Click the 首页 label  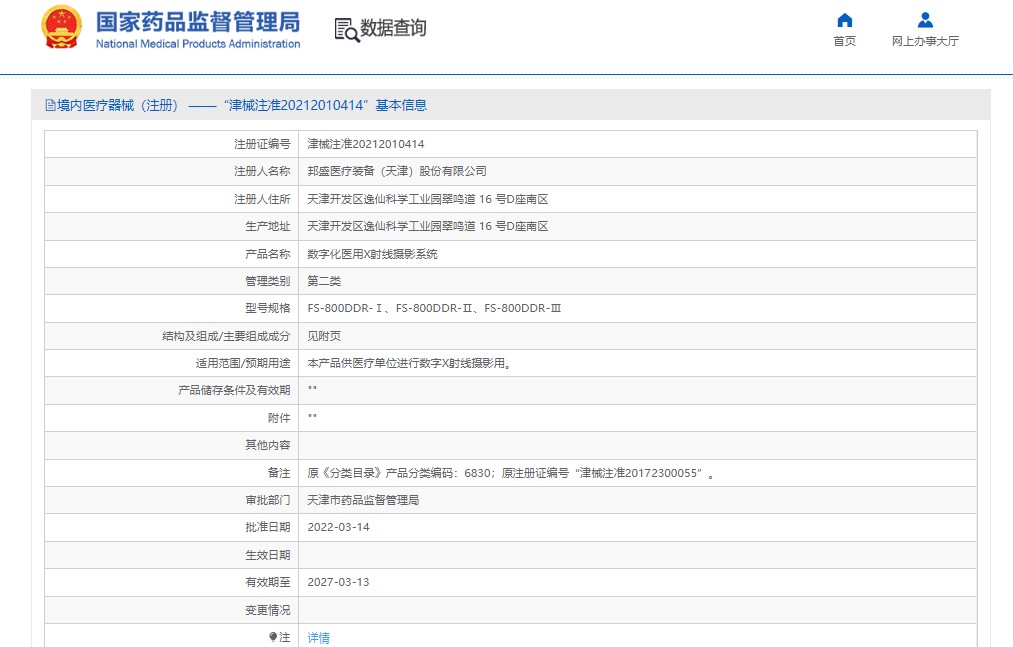(x=844, y=41)
